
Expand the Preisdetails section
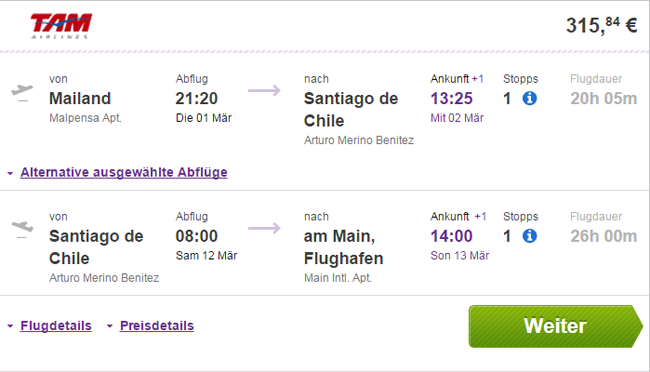pyautogui.click(x=157, y=326)
